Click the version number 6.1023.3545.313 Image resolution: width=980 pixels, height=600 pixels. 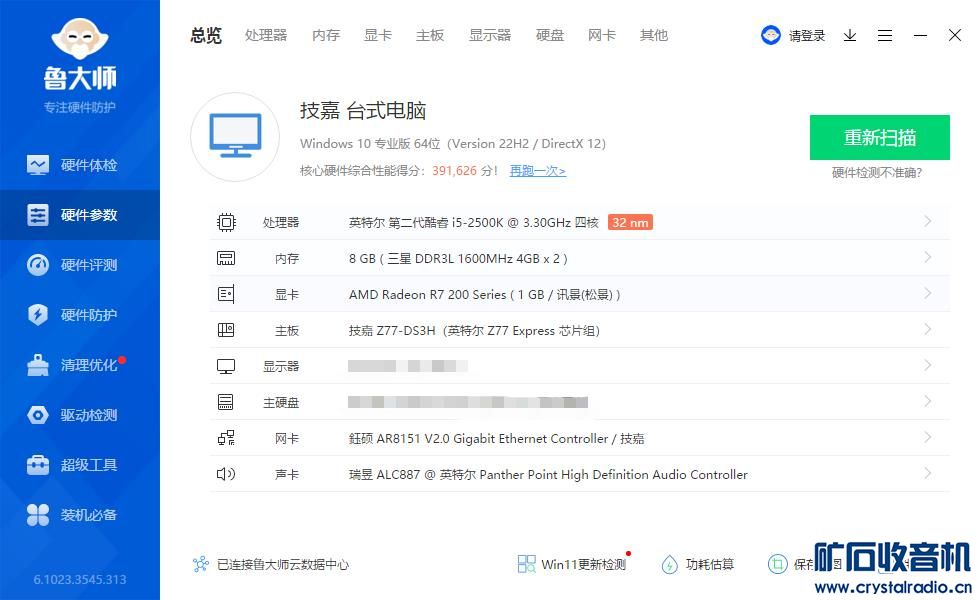pyautogui.click(x=80, y=579)
